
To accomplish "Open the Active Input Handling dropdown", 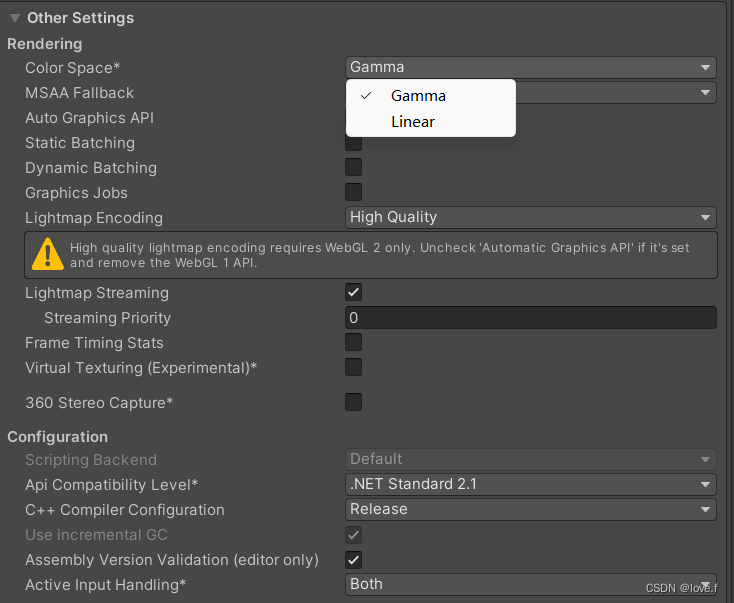I will coord(531,584).
